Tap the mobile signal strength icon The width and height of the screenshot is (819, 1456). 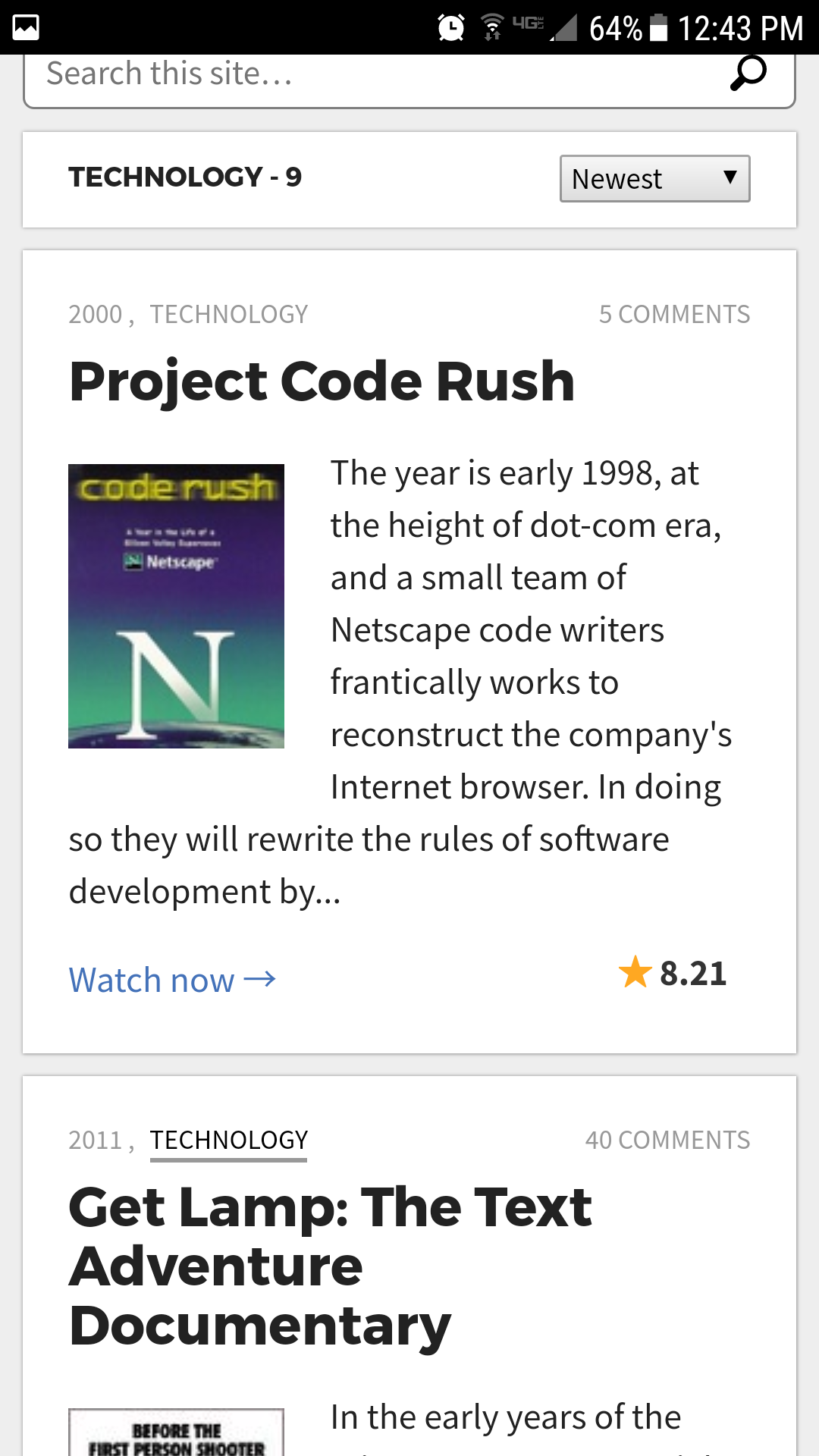pos(563,27)
